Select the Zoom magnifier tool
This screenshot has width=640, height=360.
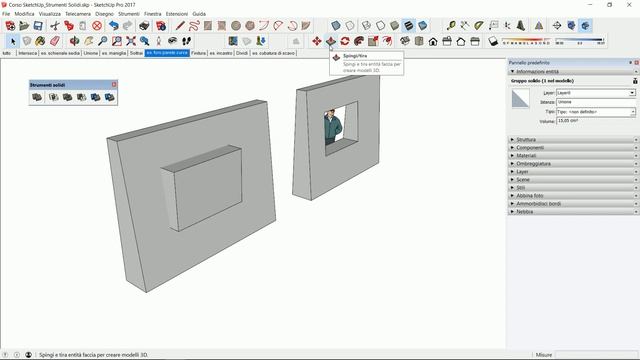103,41
